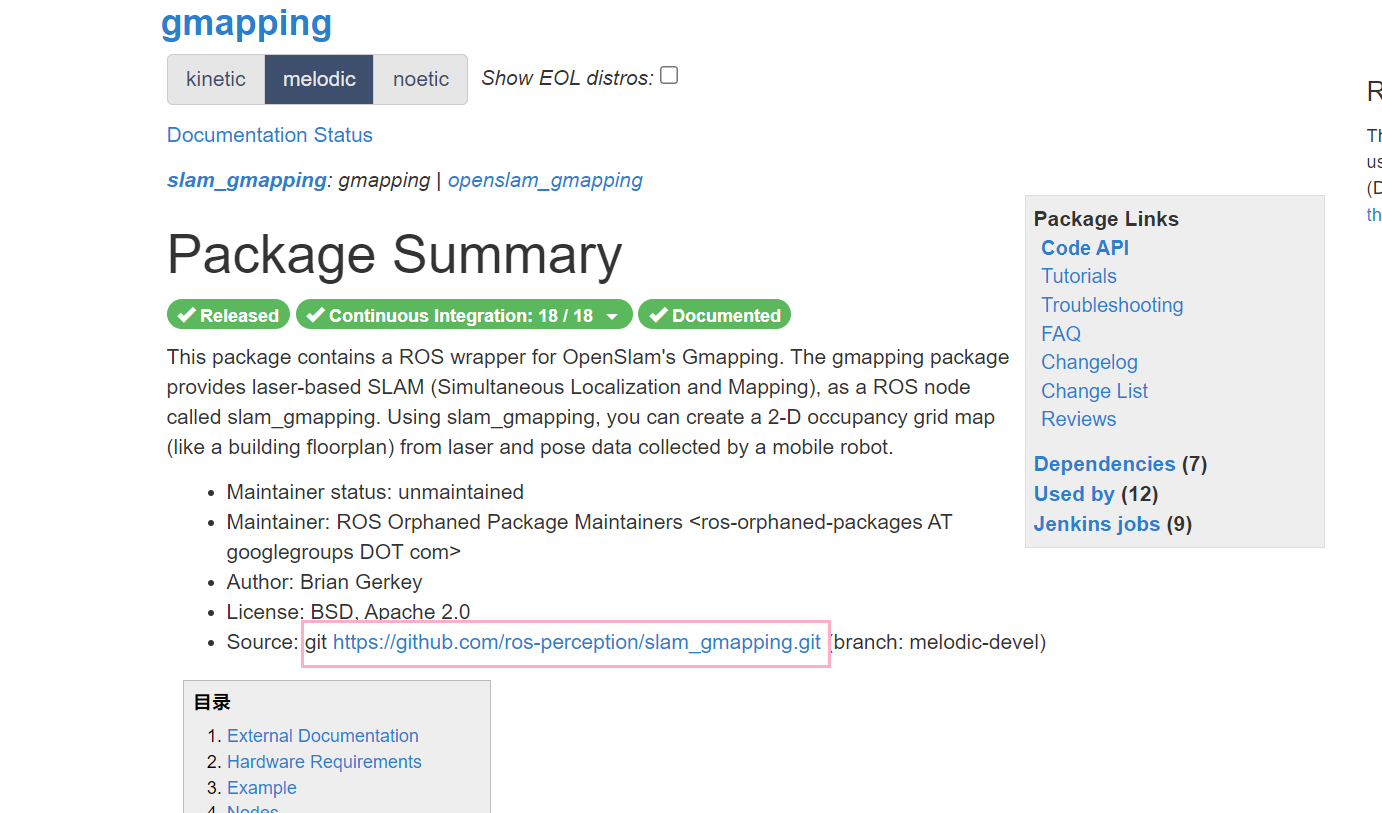Open the Tutorials package link
Image resolution: width=1382 pixels, height=813 pixels.
pos(1079,276)
